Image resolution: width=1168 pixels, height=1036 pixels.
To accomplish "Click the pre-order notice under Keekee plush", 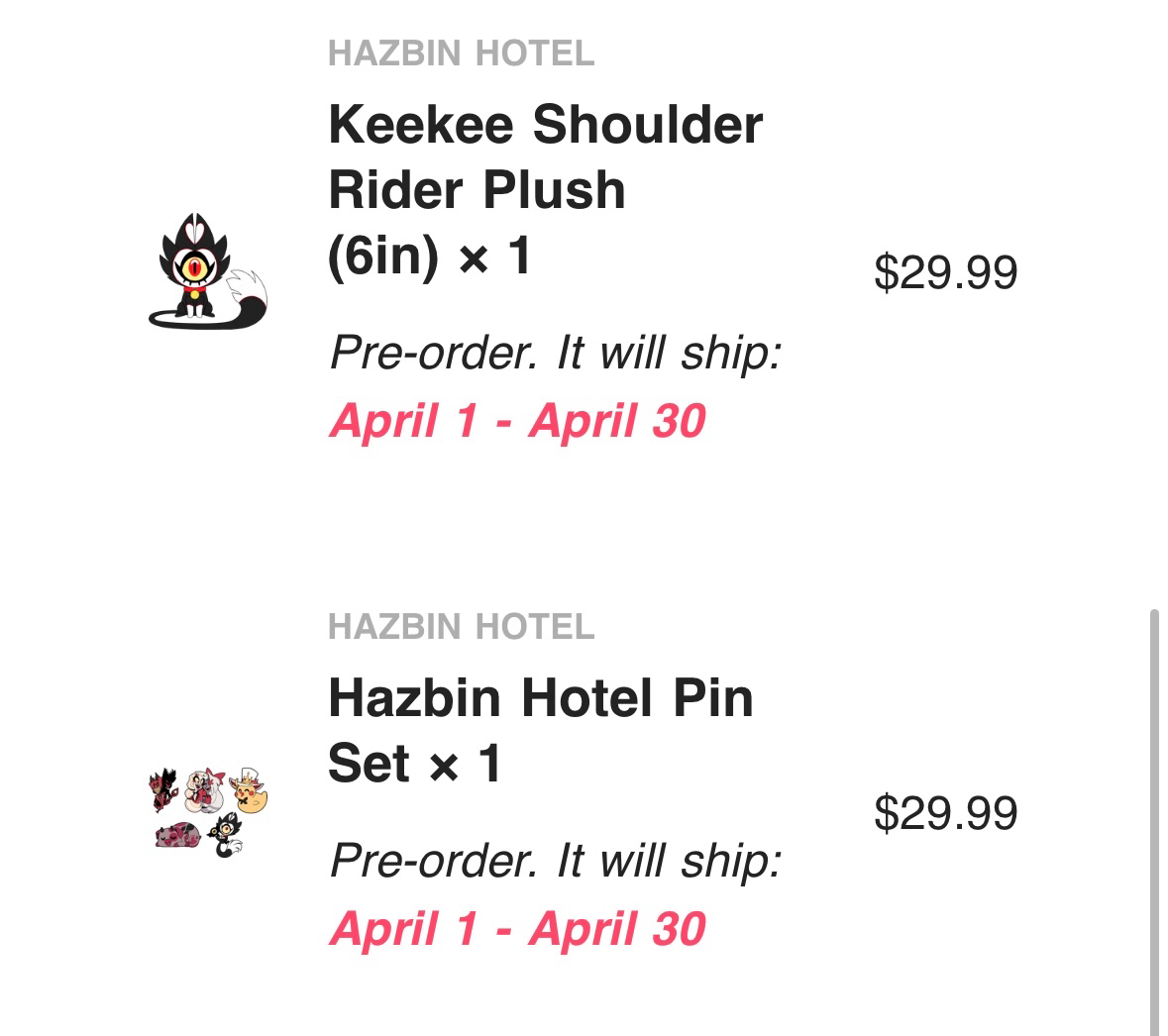I will 555,353.
